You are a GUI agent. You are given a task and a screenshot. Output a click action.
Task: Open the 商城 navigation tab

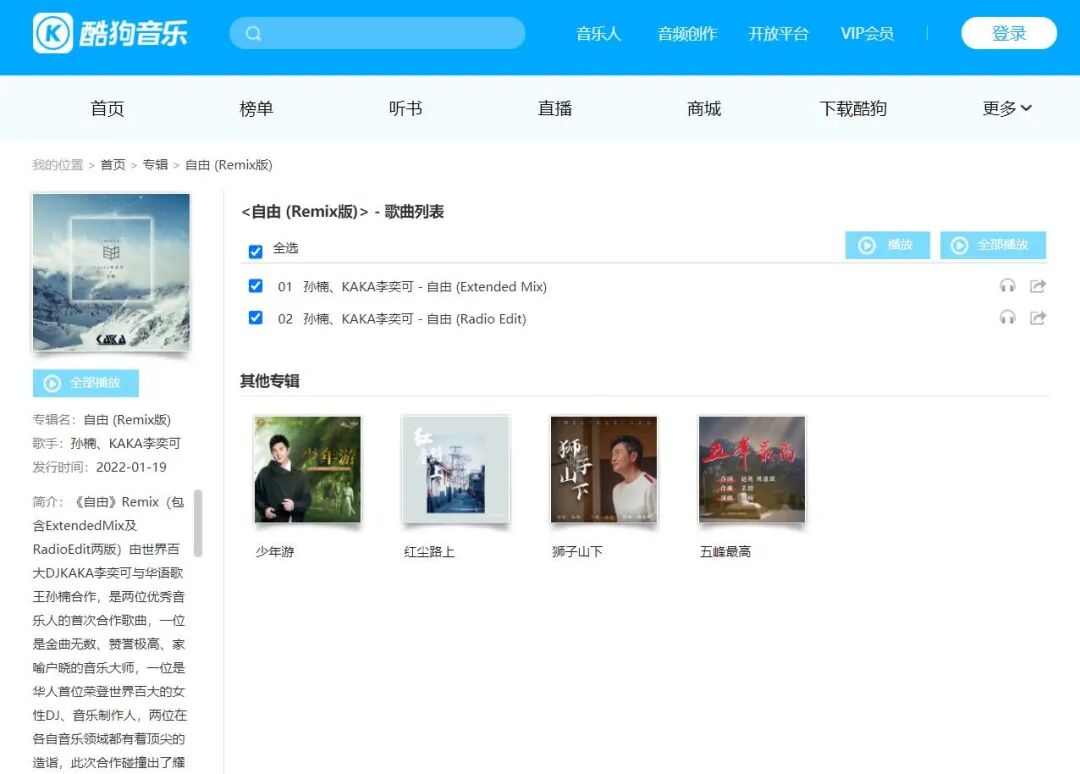point(704,108)
